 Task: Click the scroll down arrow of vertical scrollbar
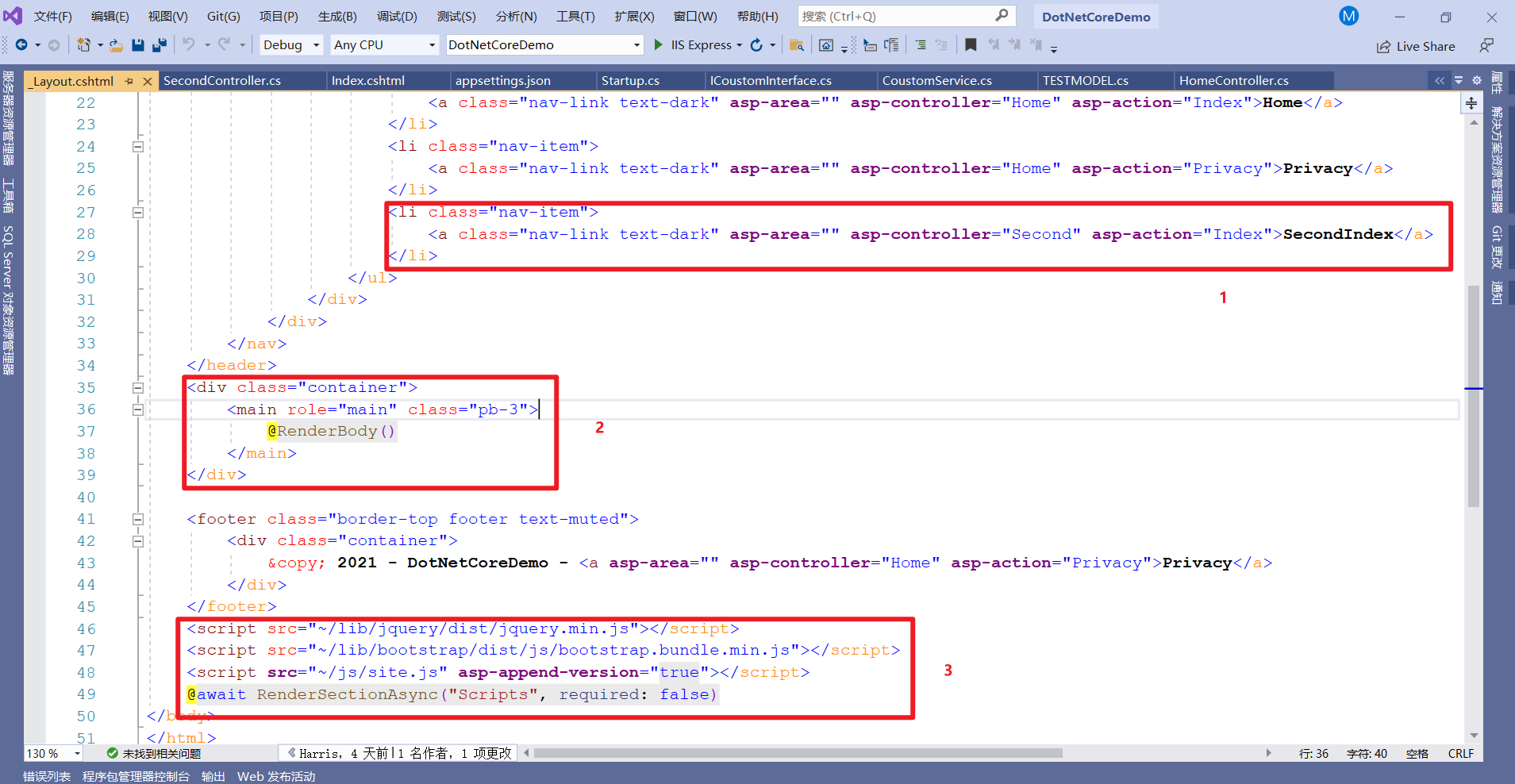pyautogui.click(x=1474, y=736)
